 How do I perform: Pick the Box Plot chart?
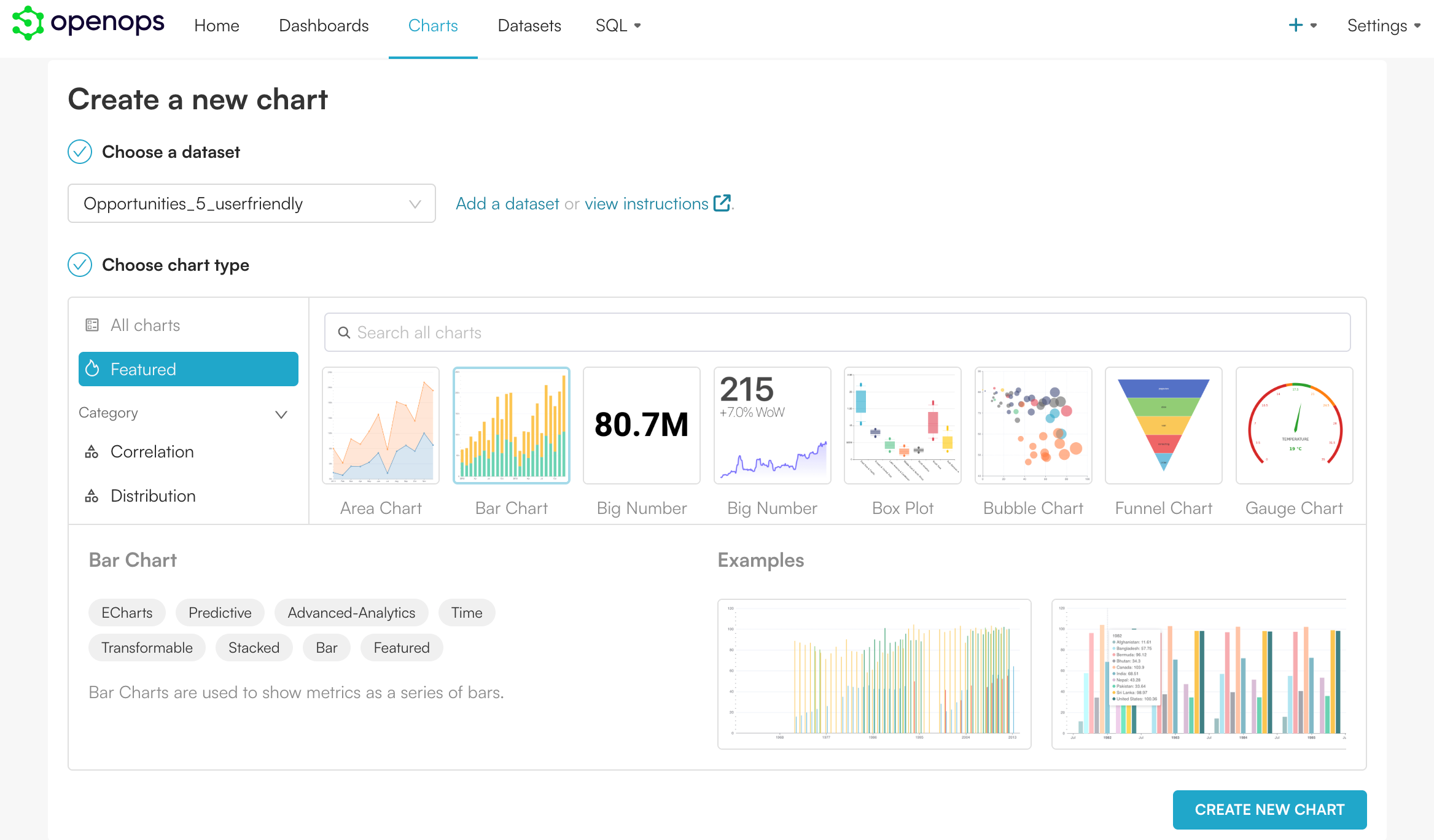pos(902,426)
